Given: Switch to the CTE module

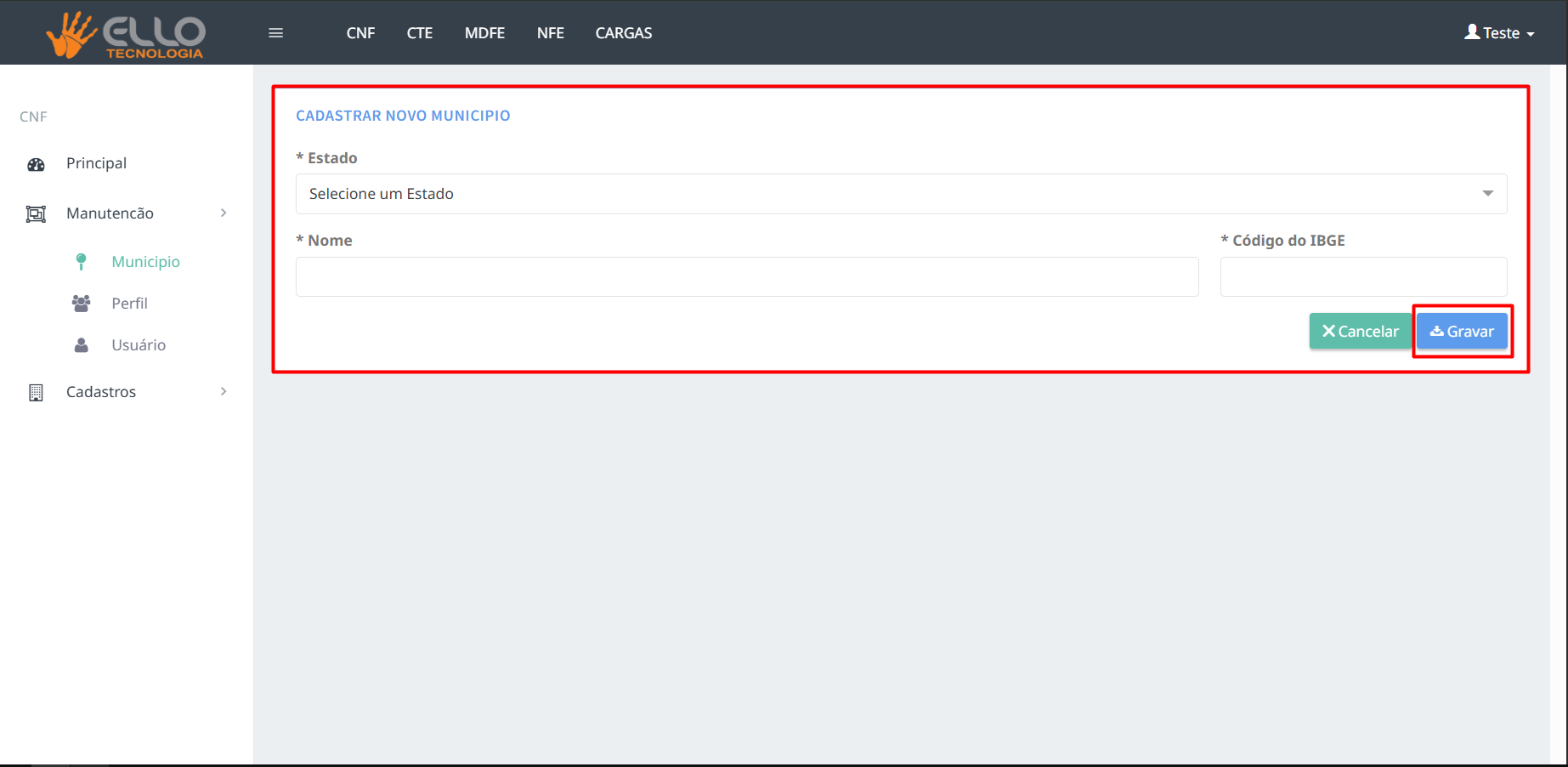Looking at the screenshot, I should (x=419, y=33).
